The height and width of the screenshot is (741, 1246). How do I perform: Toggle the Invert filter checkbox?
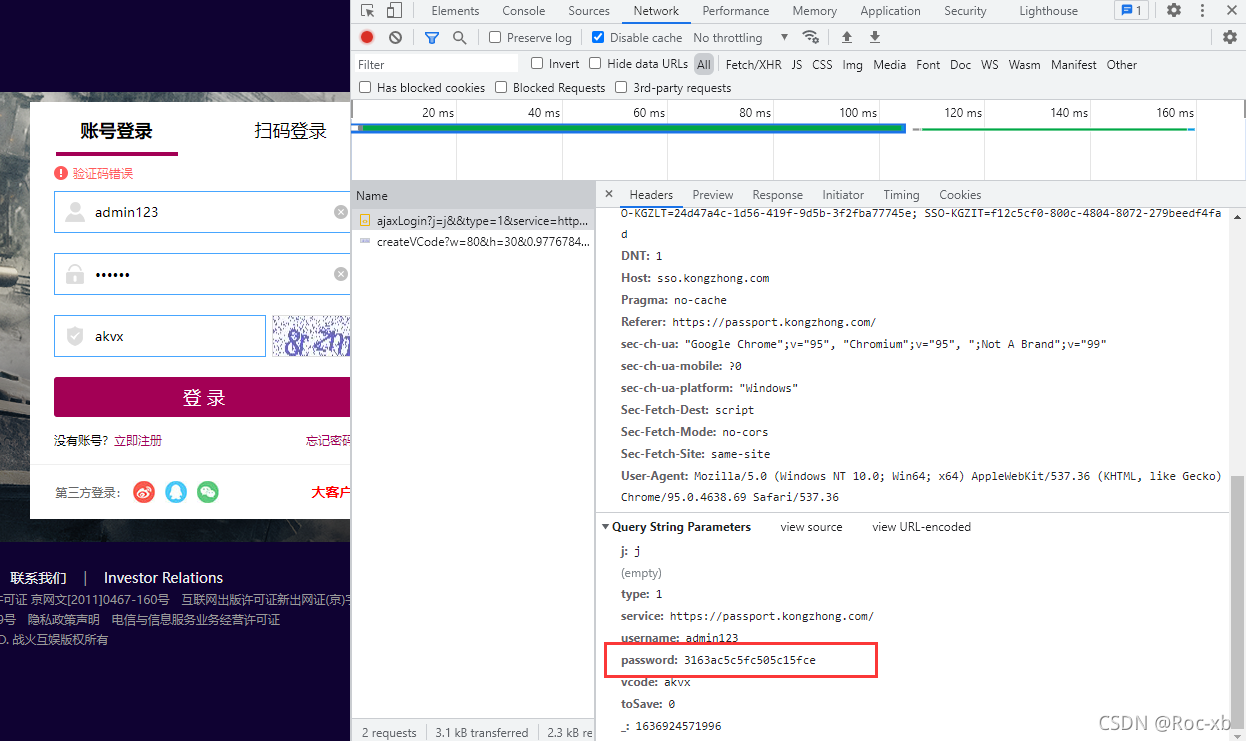[537, 63]
